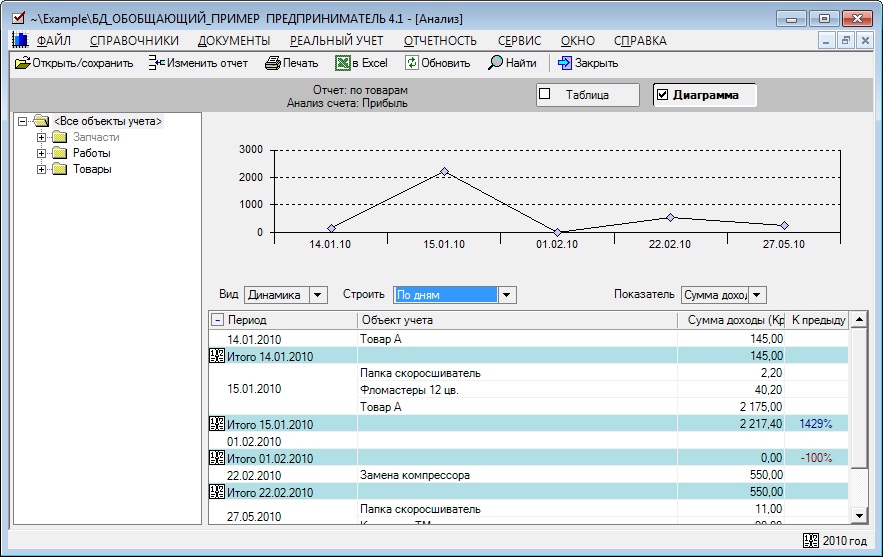This screenshot has width=883, height=557.
Task: Enable the Таблица checkbox
Action: click(546, 95)
